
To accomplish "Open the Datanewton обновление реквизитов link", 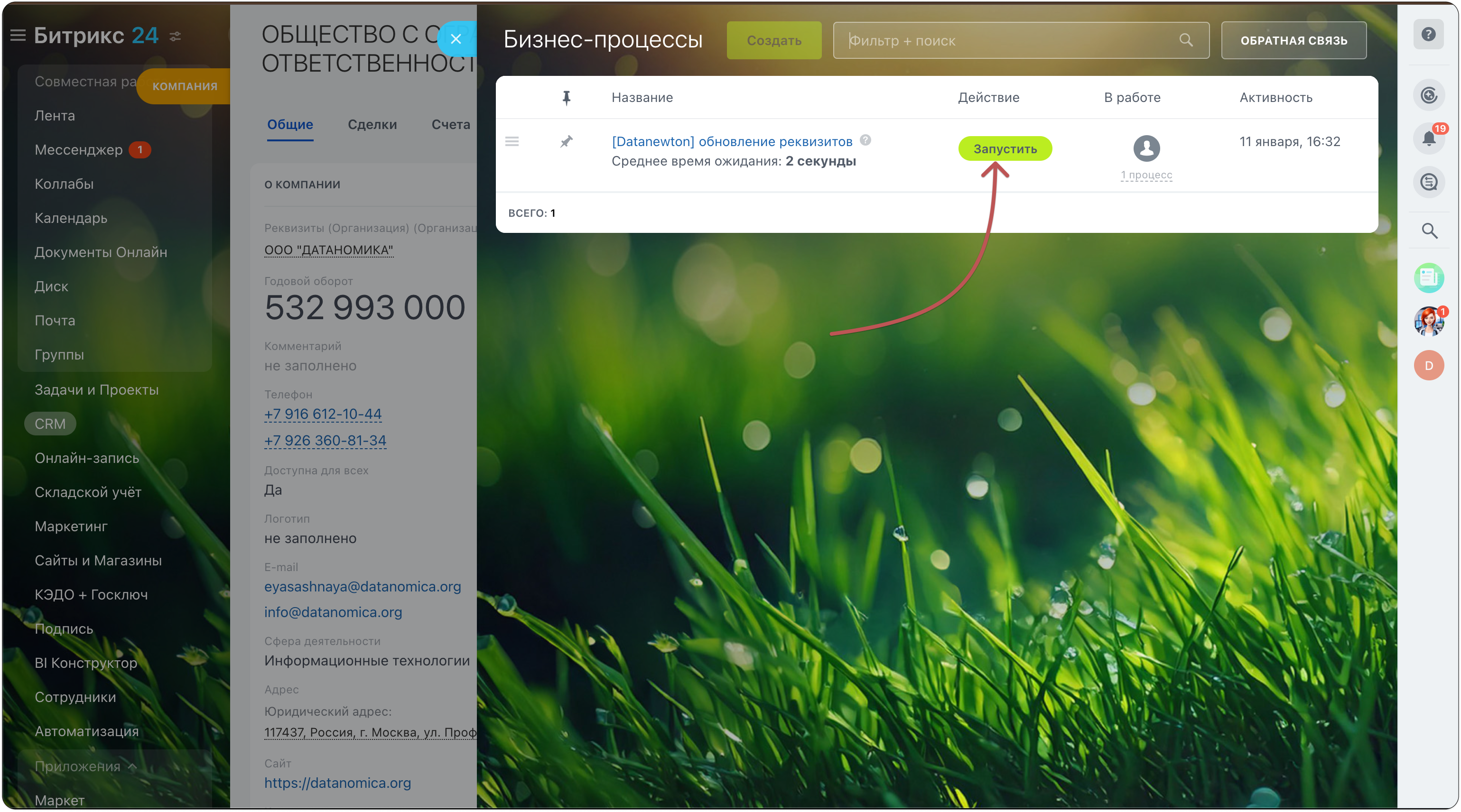I will tap(732, 141).
